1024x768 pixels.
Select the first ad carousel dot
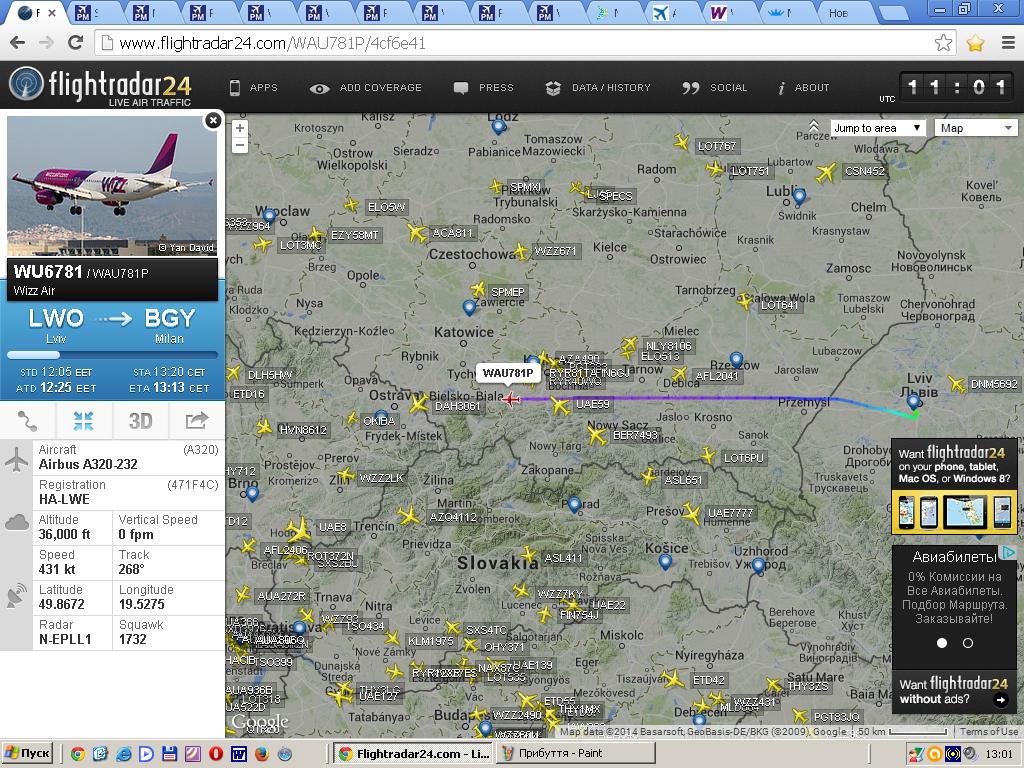(941, 643)
